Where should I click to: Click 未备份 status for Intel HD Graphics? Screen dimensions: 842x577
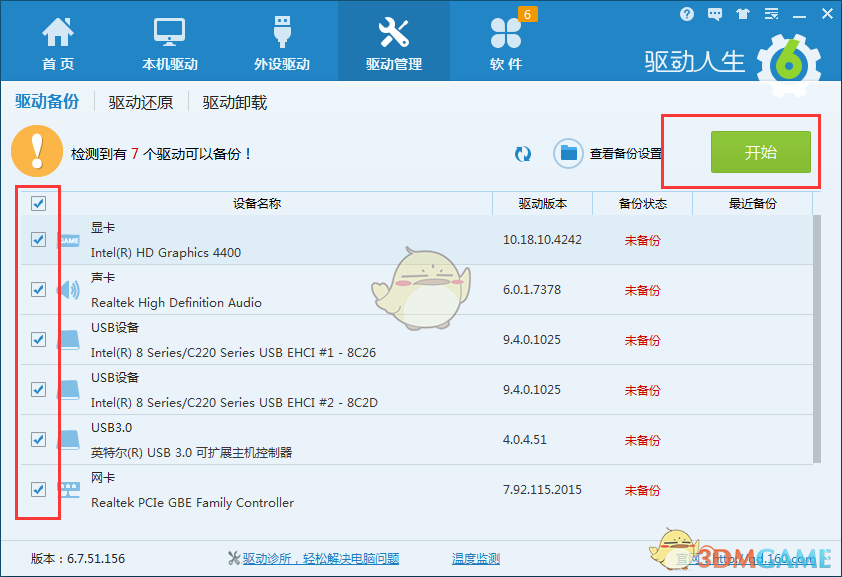(x=642, y=240)
